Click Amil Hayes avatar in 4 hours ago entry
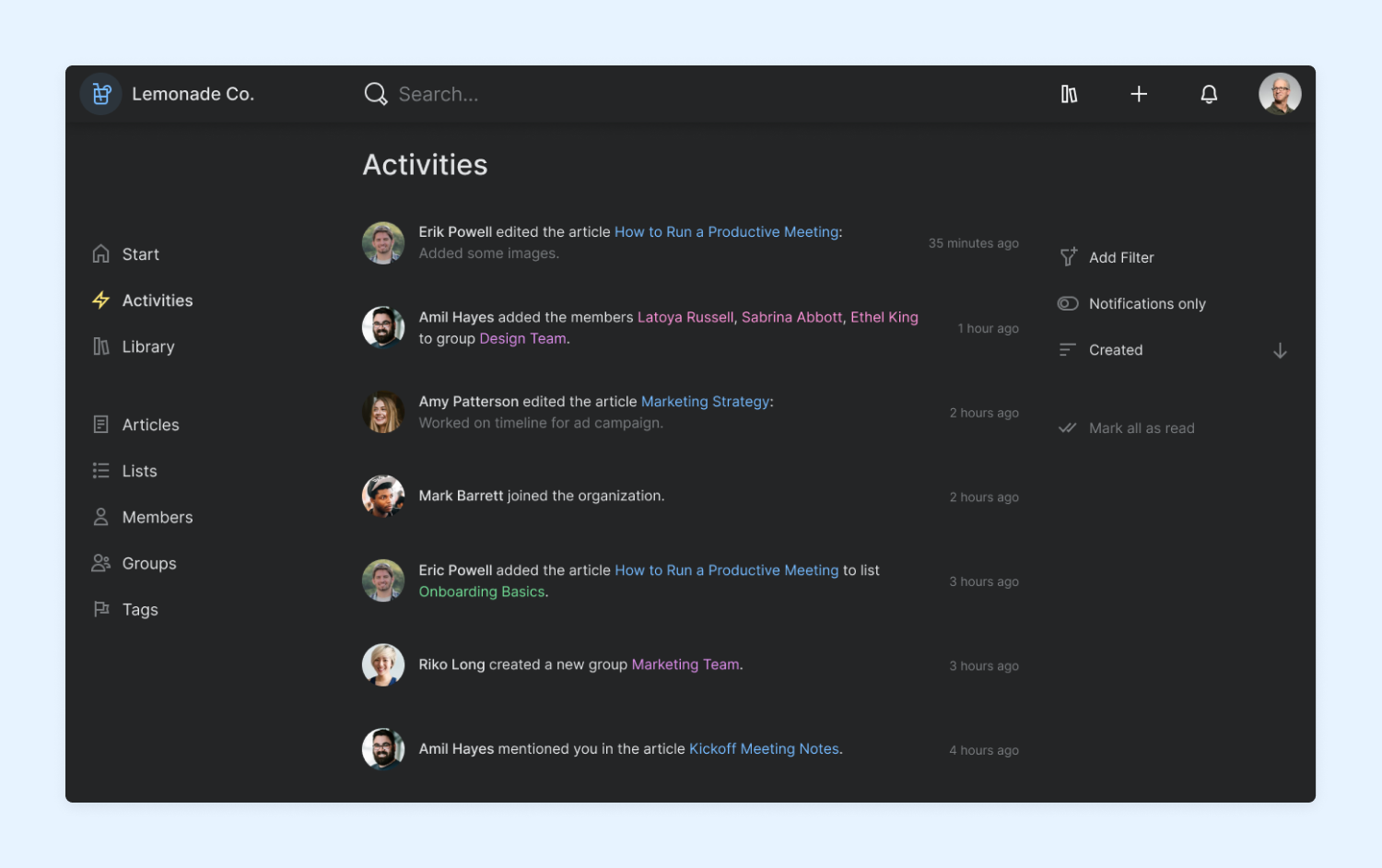The image size is (1382, 868). tap(383, 749)
